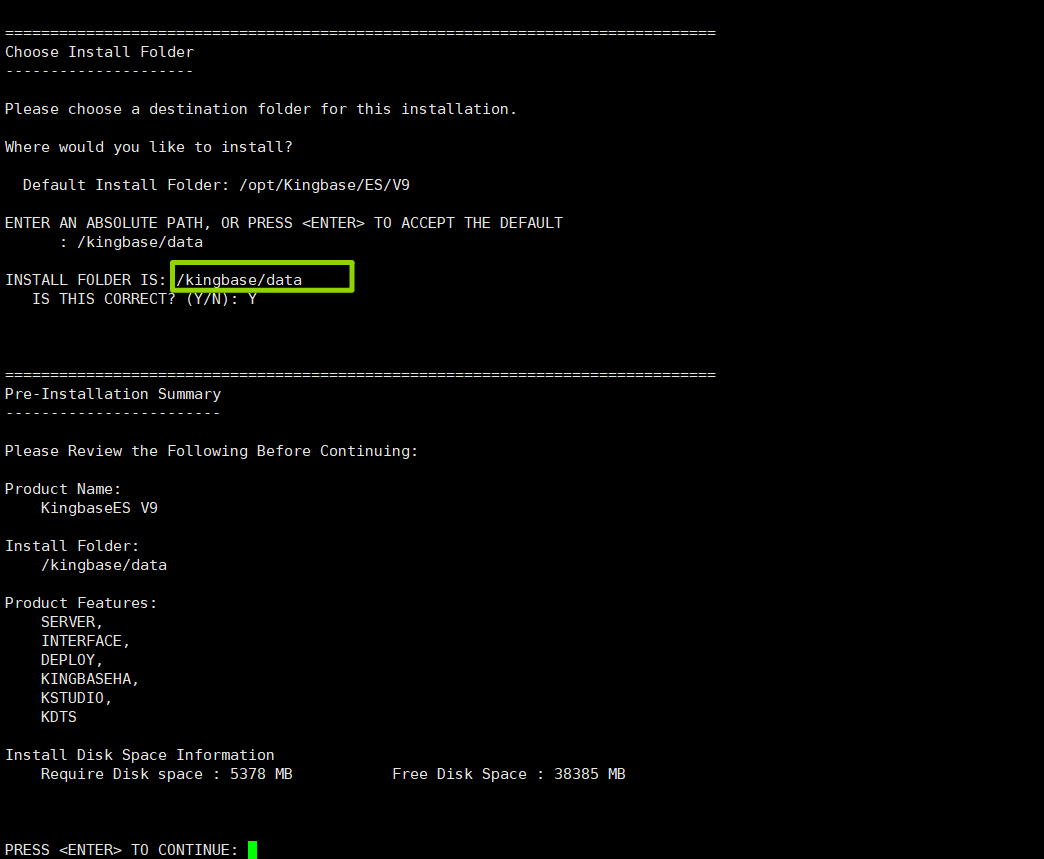Click the KINGBASEHA feature entry

click(90, 679)
